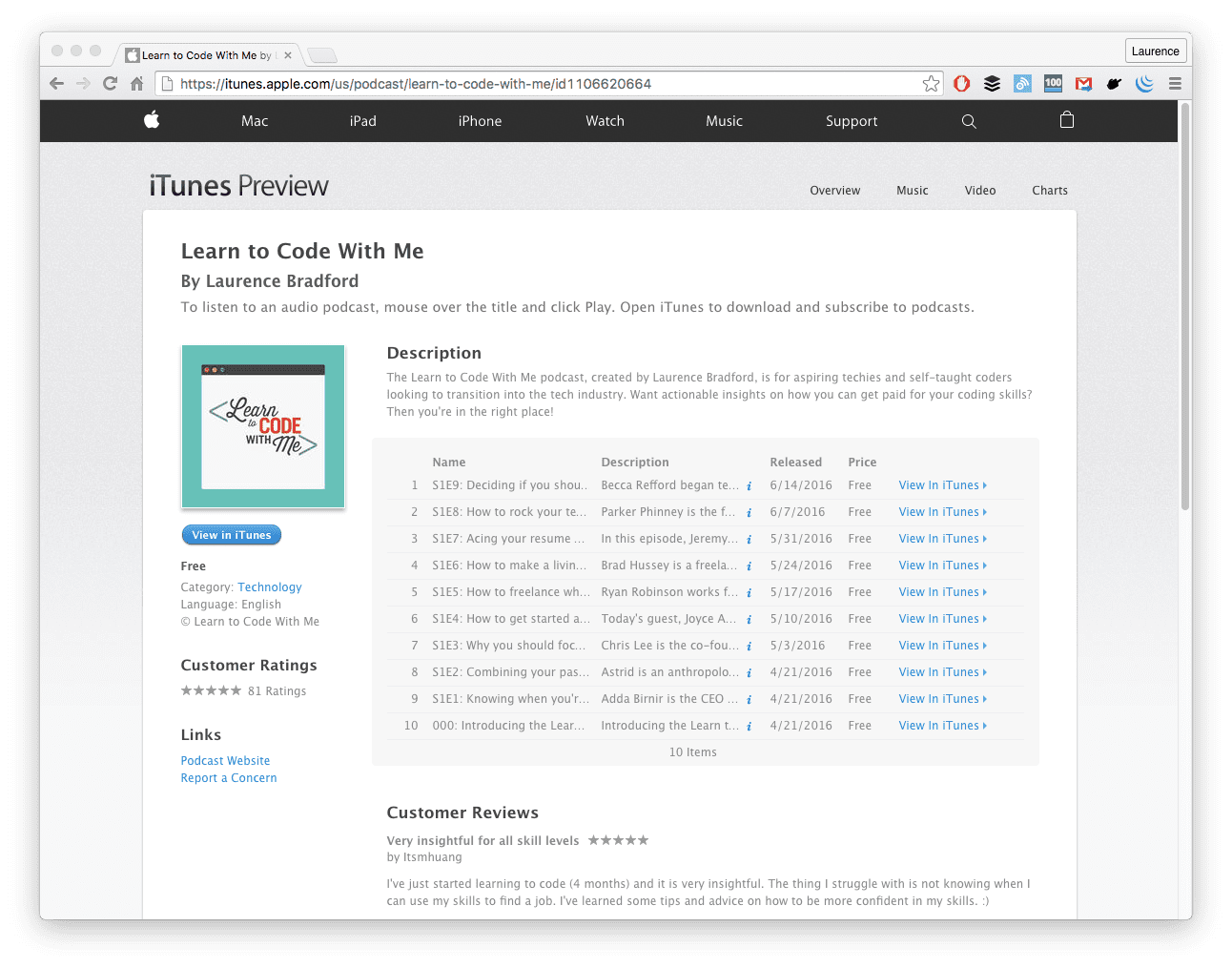Open the Mac menu item
This screenshot has width=1232, height=967.
point(255,121)
